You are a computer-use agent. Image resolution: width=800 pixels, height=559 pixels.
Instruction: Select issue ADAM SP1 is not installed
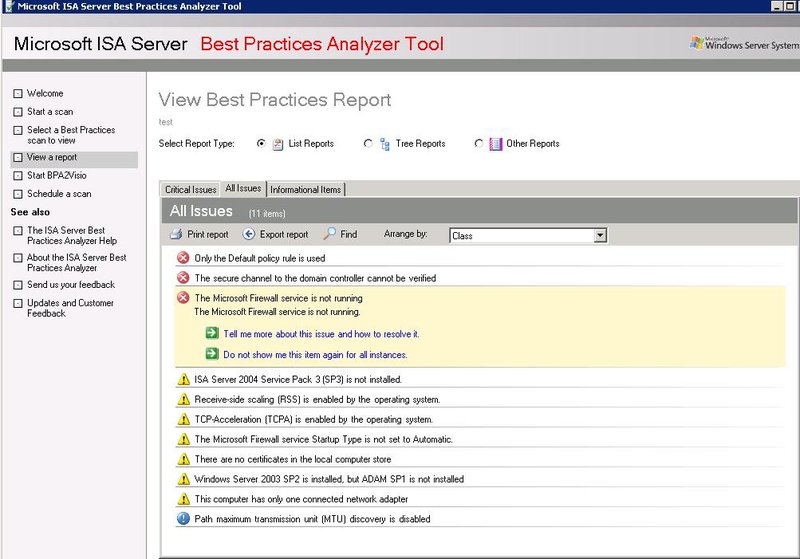329,479
